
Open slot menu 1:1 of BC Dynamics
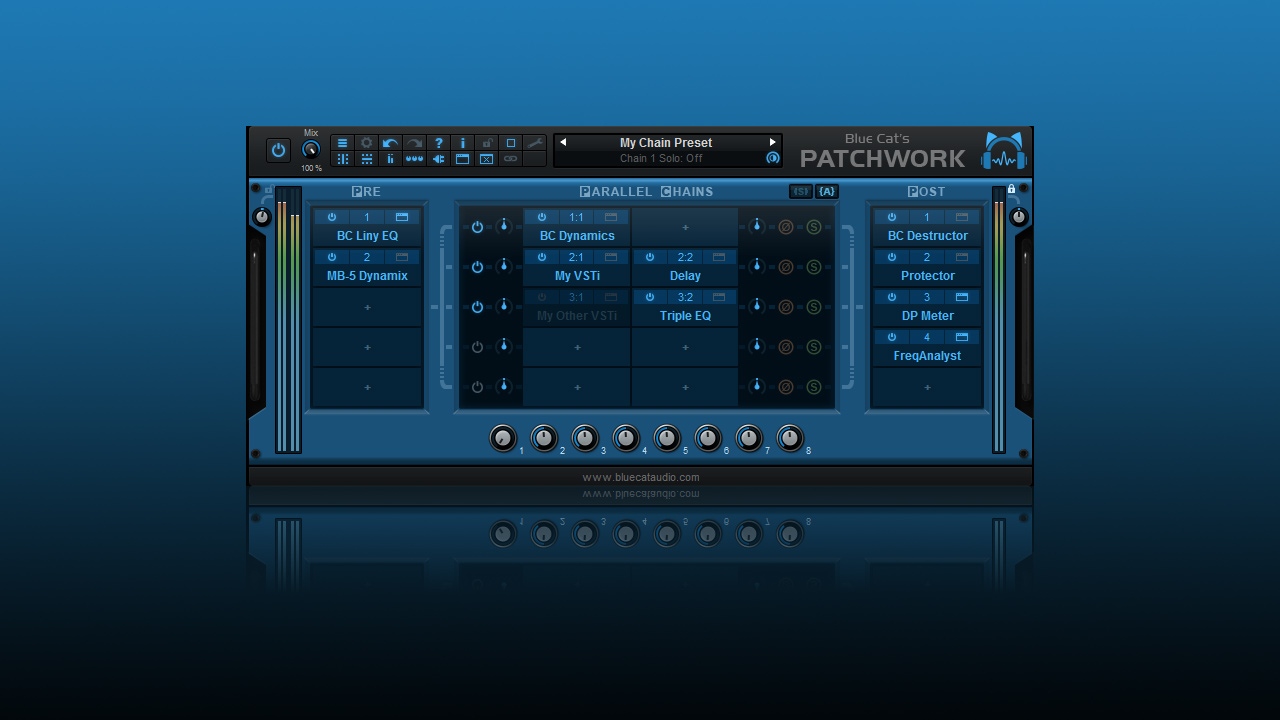(x=576, y=217)
